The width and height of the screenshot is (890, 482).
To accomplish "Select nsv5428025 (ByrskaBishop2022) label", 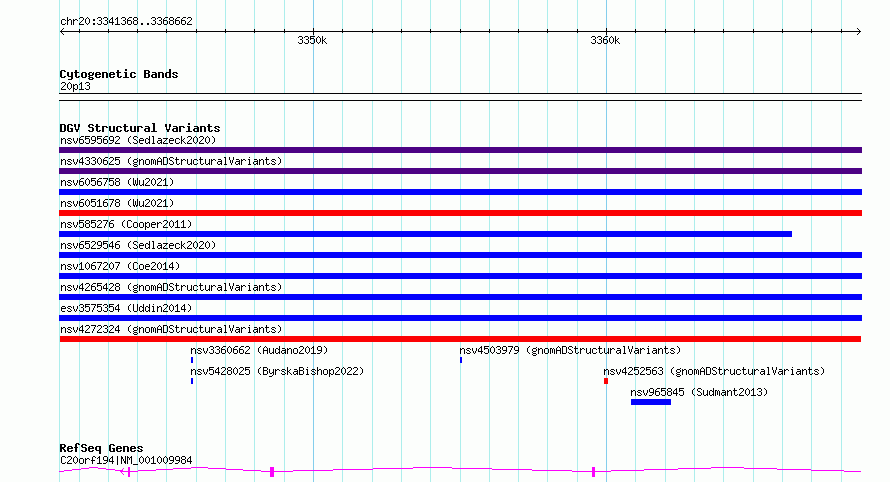I will click(x=277, y=371).
